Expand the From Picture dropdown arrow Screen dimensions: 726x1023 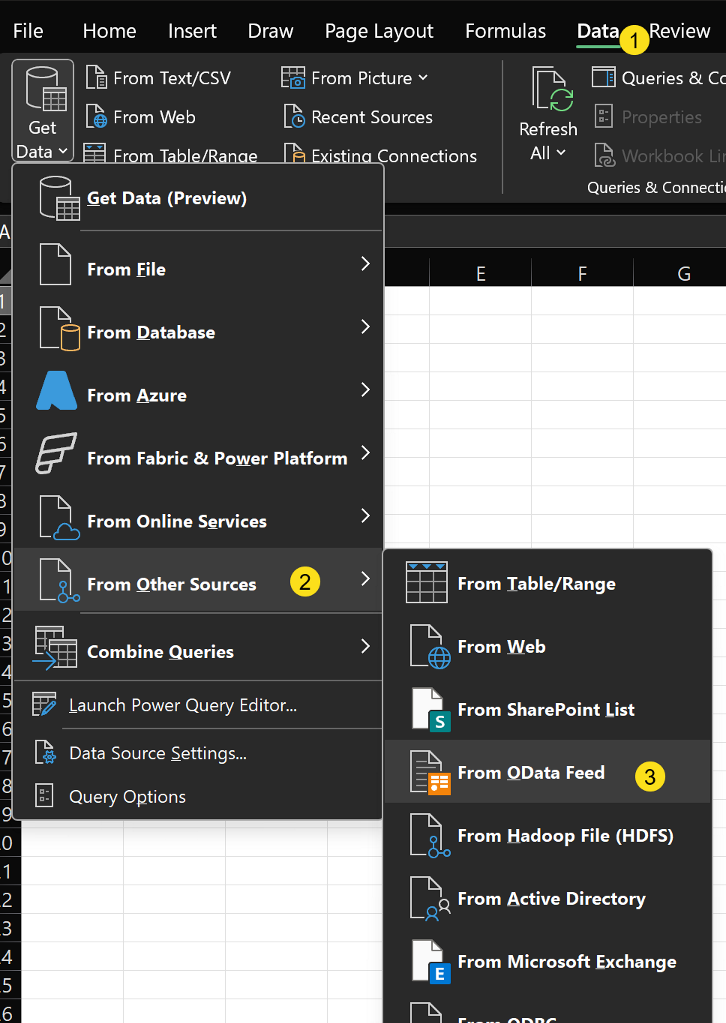tap(423, 78)
